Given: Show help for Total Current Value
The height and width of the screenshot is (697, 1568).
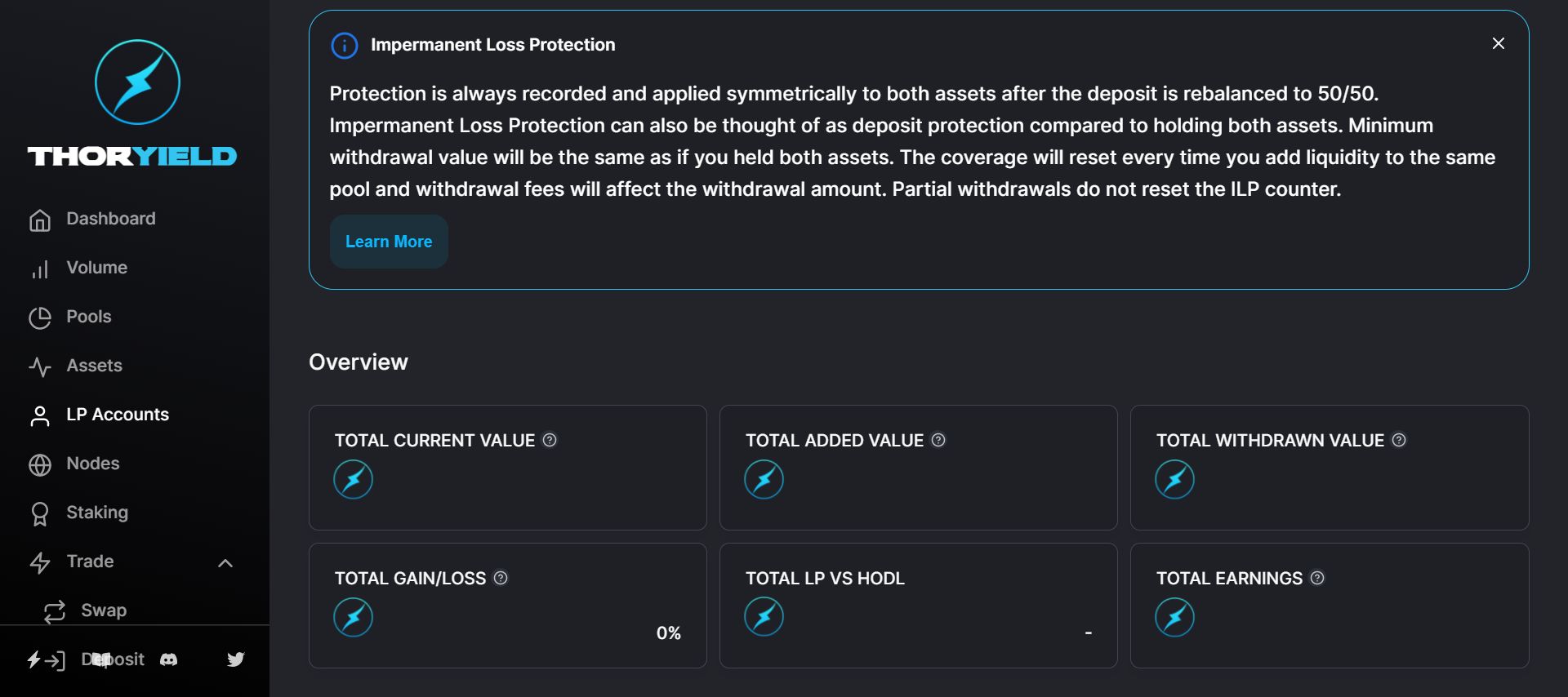Looking at the screenshot, I should [x=550, y=440].
